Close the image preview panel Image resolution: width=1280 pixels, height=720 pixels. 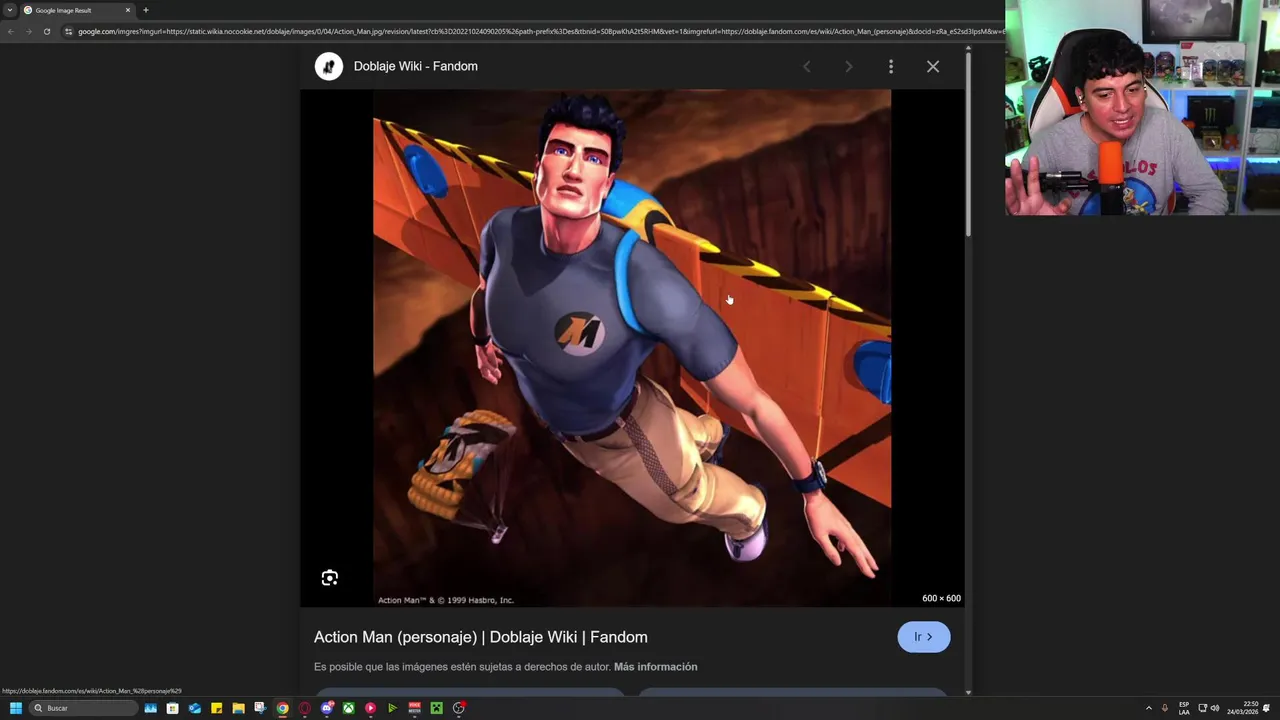[933, 66]
